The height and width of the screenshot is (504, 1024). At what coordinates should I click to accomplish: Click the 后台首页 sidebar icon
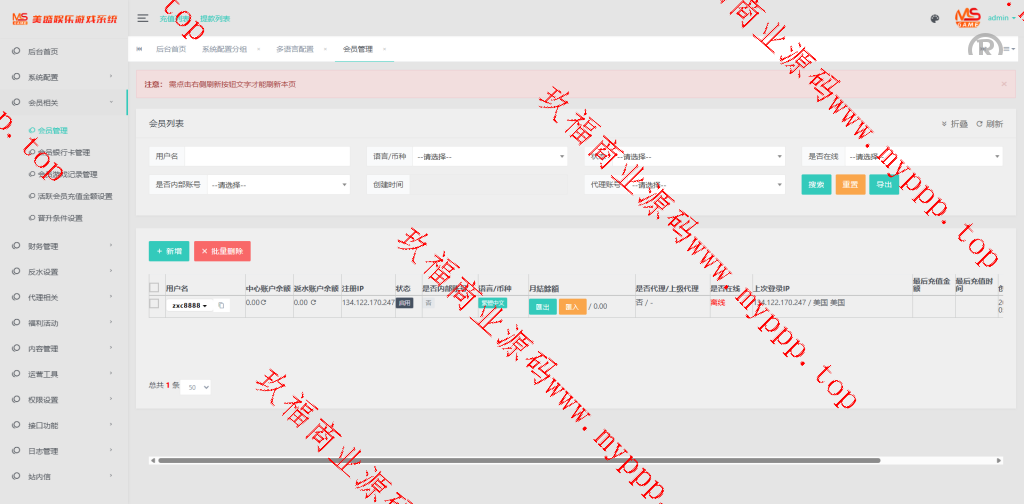pyautogui.click(x=17, y=51)
